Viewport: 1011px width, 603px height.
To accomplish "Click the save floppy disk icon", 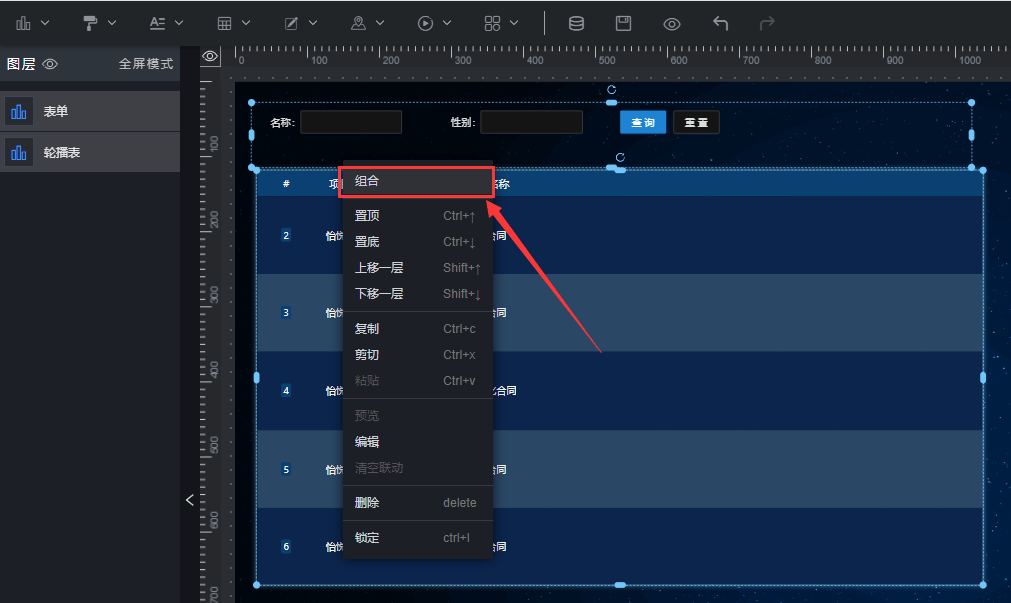I will (x=623, y=23).
